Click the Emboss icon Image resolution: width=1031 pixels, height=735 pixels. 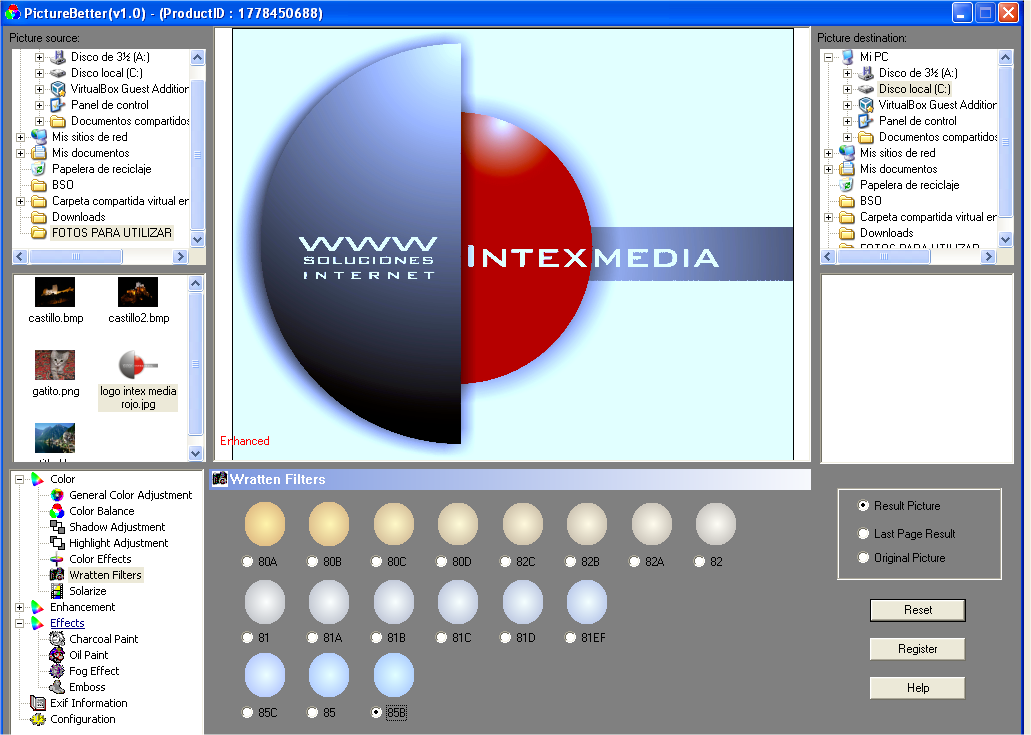pyautogui.click(x=57, y=686)
